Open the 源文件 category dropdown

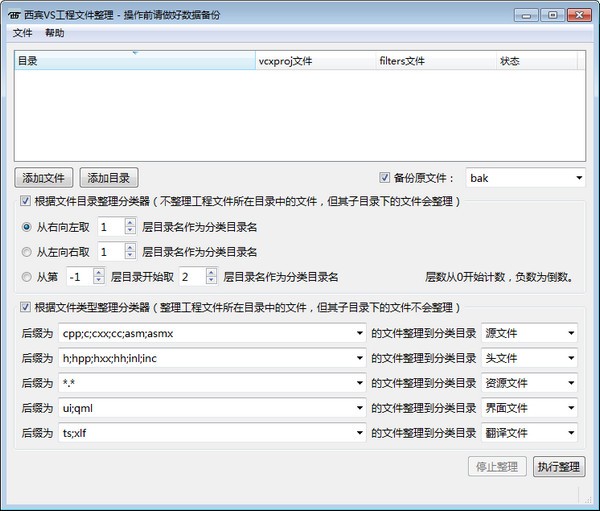click(x=571, y=333)
